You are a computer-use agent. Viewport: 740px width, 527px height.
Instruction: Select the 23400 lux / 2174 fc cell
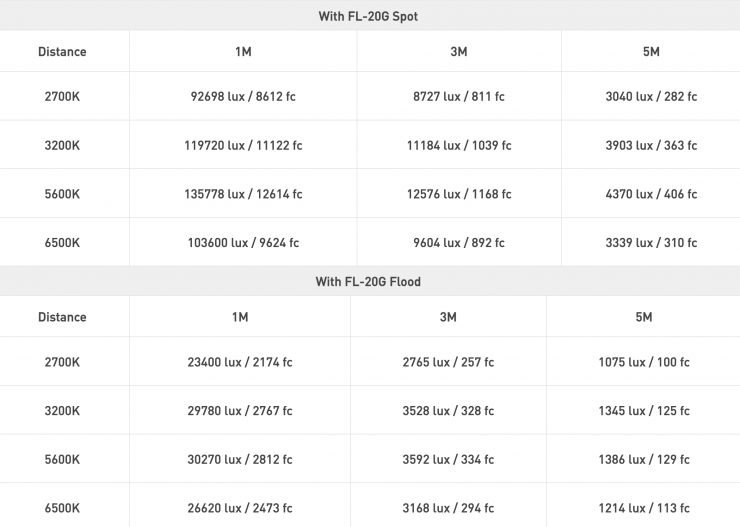(x=240, y=362)
